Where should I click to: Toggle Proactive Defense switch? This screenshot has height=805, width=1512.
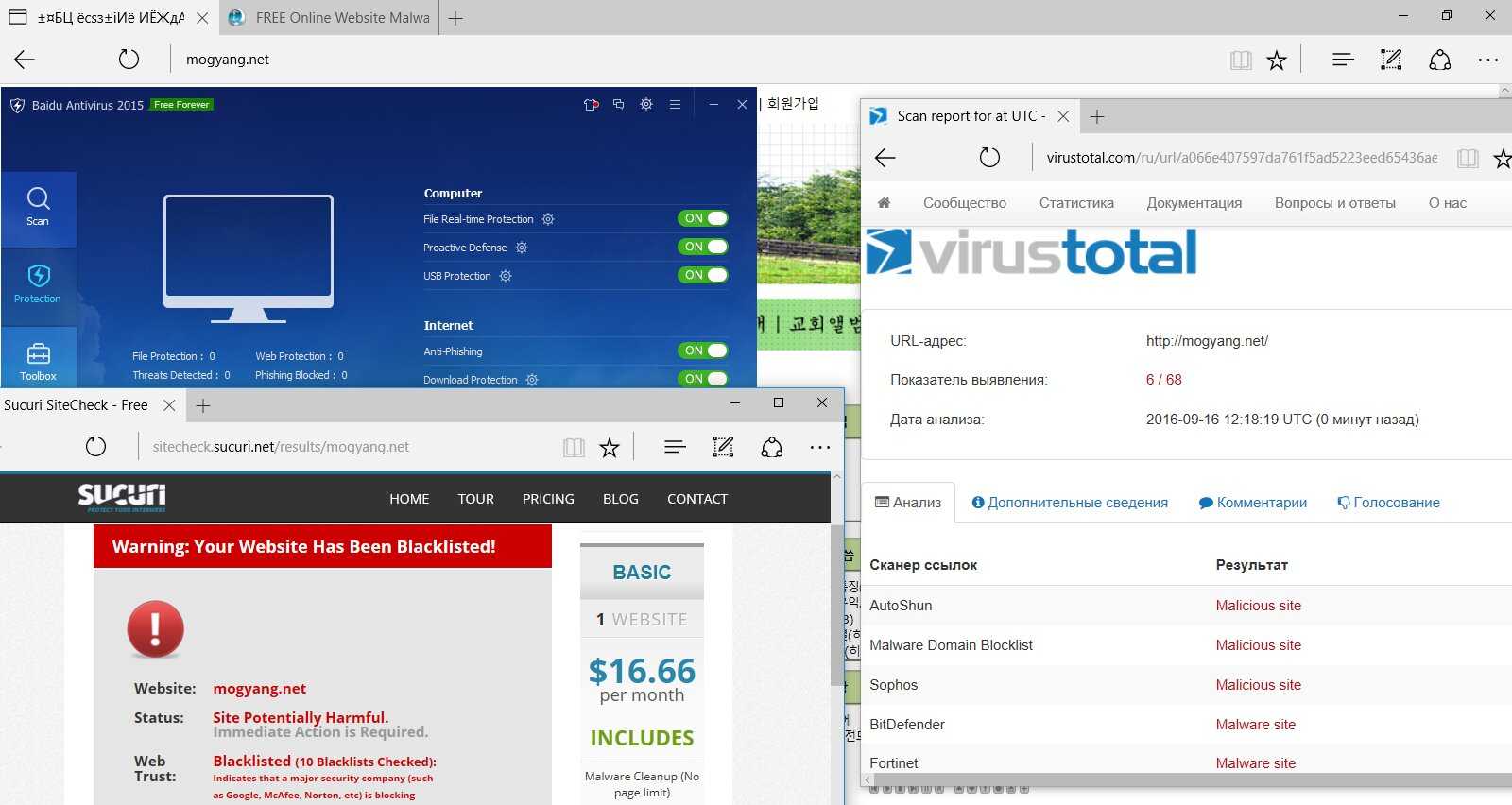(x=703, y=247)
